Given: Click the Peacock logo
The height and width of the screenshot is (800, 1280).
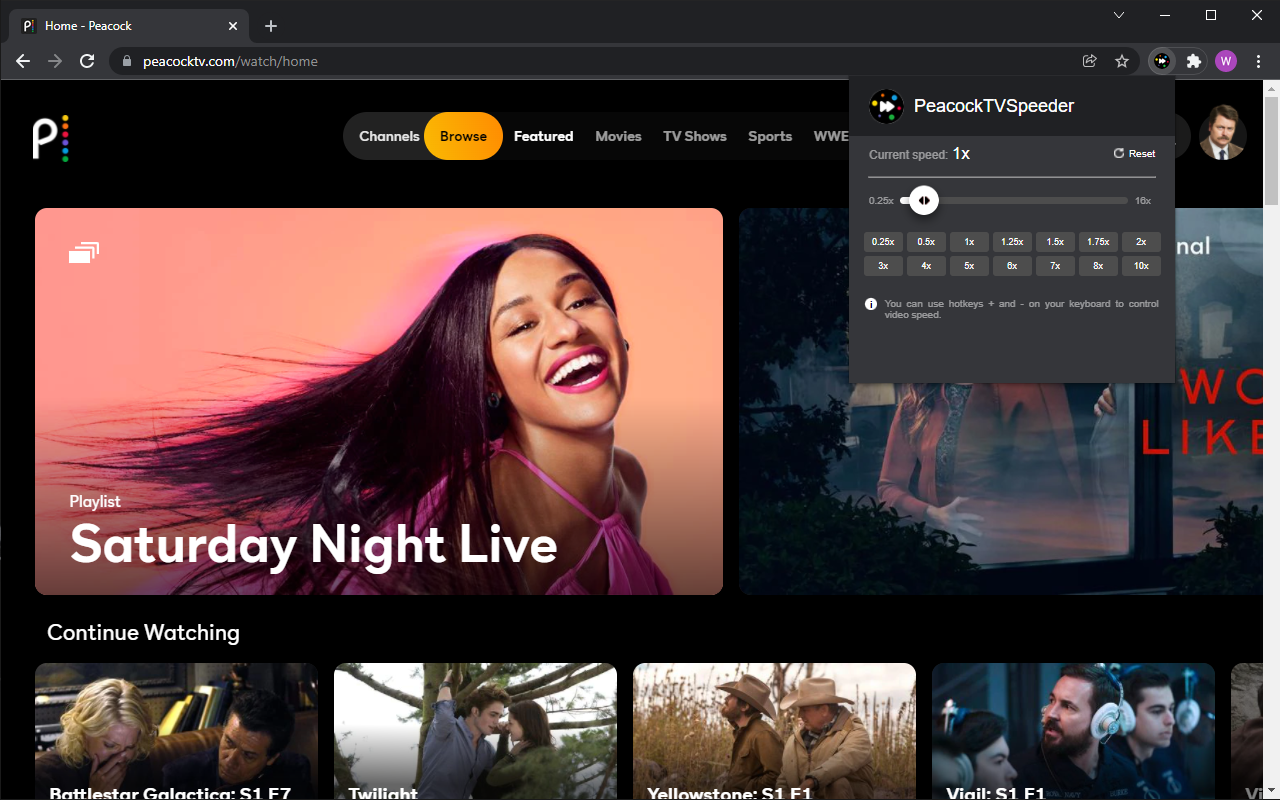Looking at the screenshot, I should point(51,136).
